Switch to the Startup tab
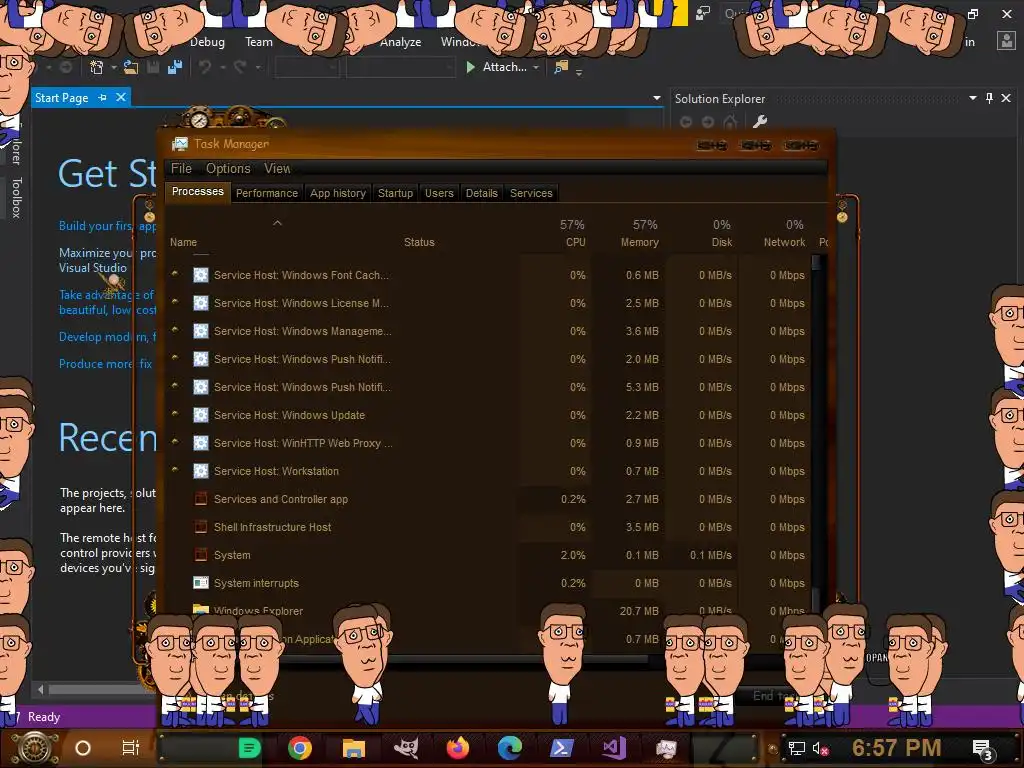 (x=395, y=193)
